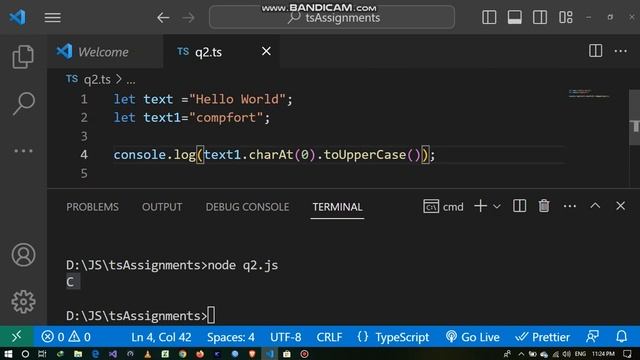640x360 pixels.
Task: Split the editor to the right
Action: click(596, 51)
